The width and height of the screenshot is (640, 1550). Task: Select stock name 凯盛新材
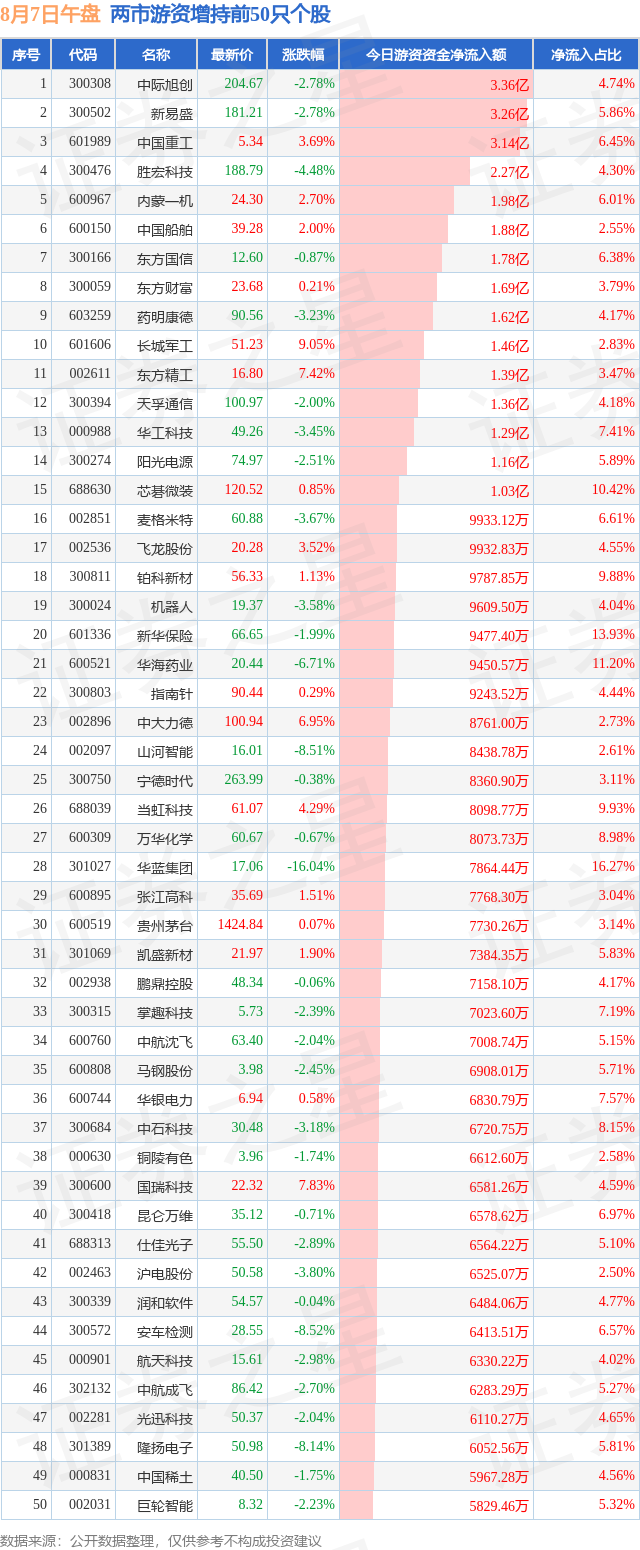(x=165, y=955)
